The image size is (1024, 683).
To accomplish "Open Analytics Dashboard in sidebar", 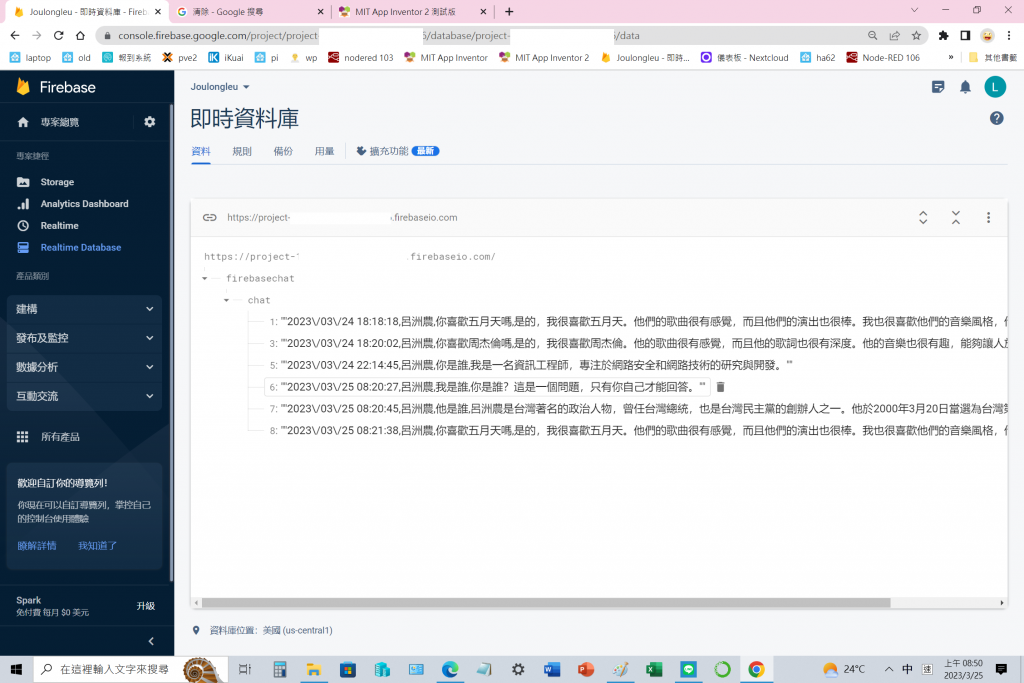I will pyautogui.click(x=84, y=204).
